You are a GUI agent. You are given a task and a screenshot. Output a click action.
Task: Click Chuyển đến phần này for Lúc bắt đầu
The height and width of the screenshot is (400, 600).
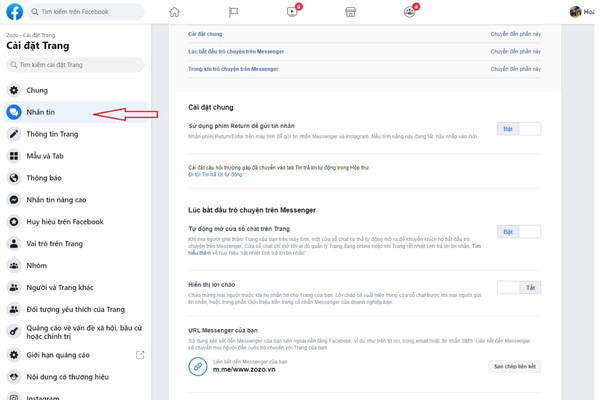point(515,52)
